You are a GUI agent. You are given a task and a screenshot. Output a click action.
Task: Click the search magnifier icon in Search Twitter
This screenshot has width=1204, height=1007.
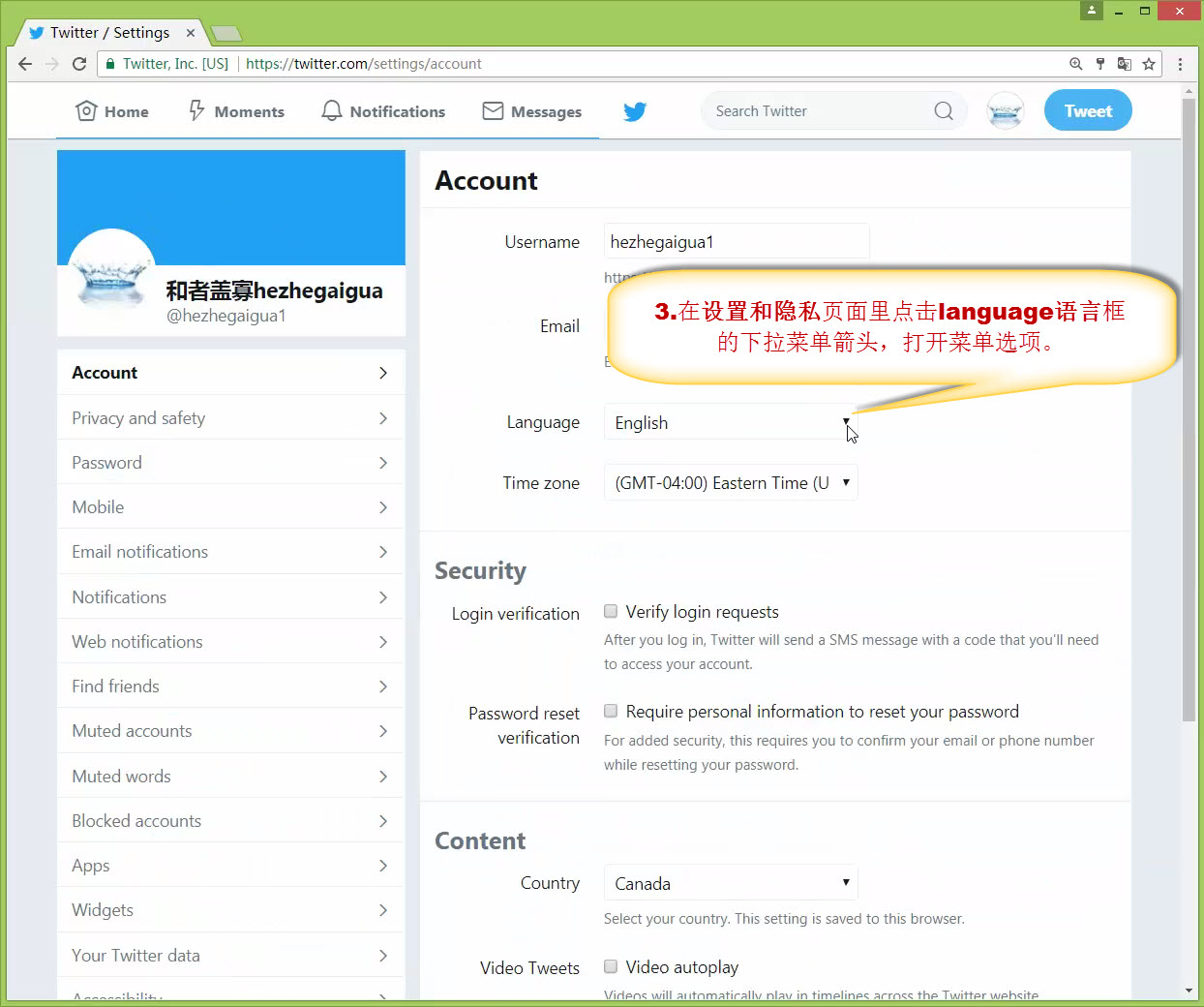943,111
